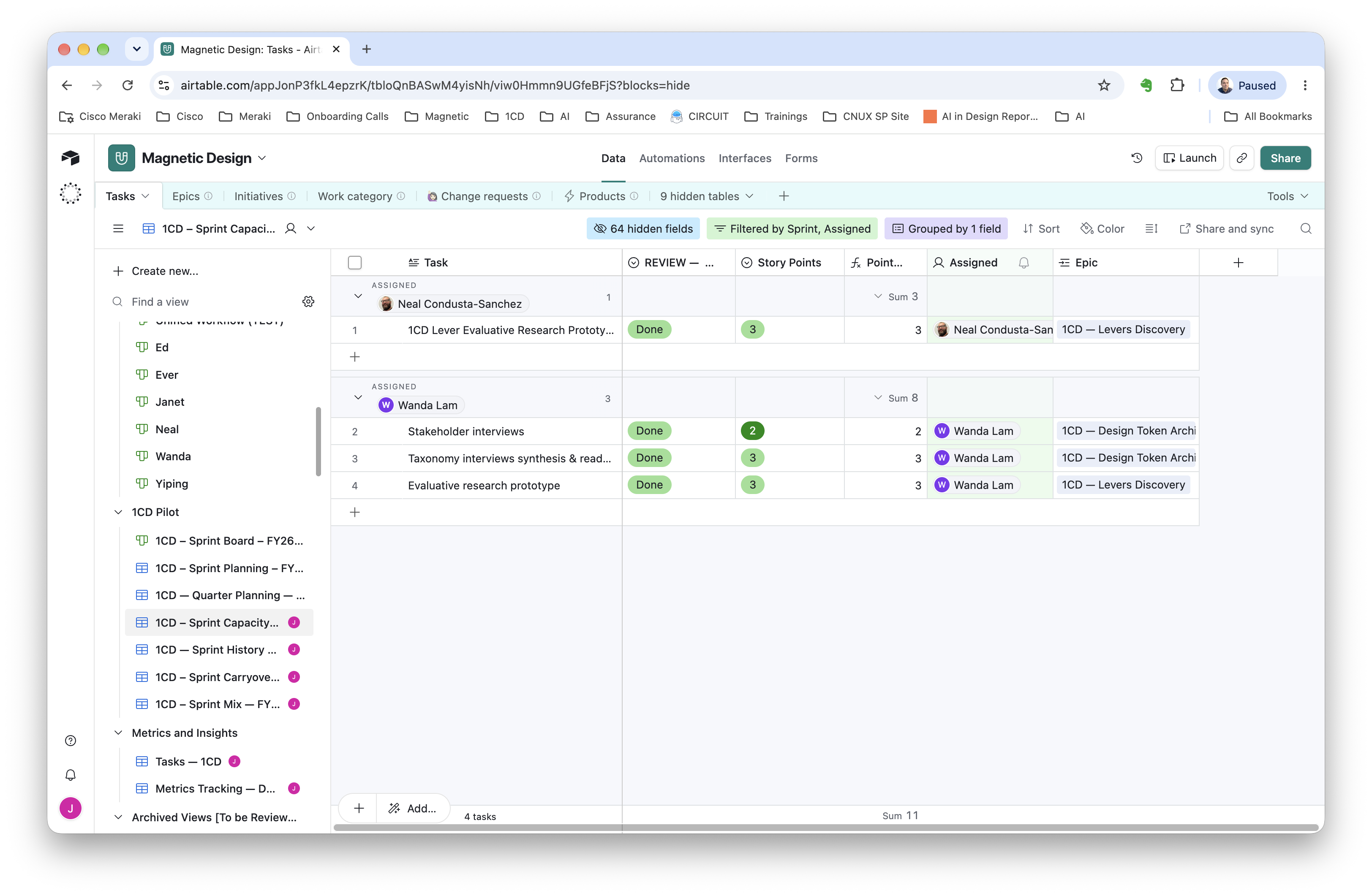The image size is (1372, 896).
Task: Collapse Wanda Lam group
Action: 358,398
